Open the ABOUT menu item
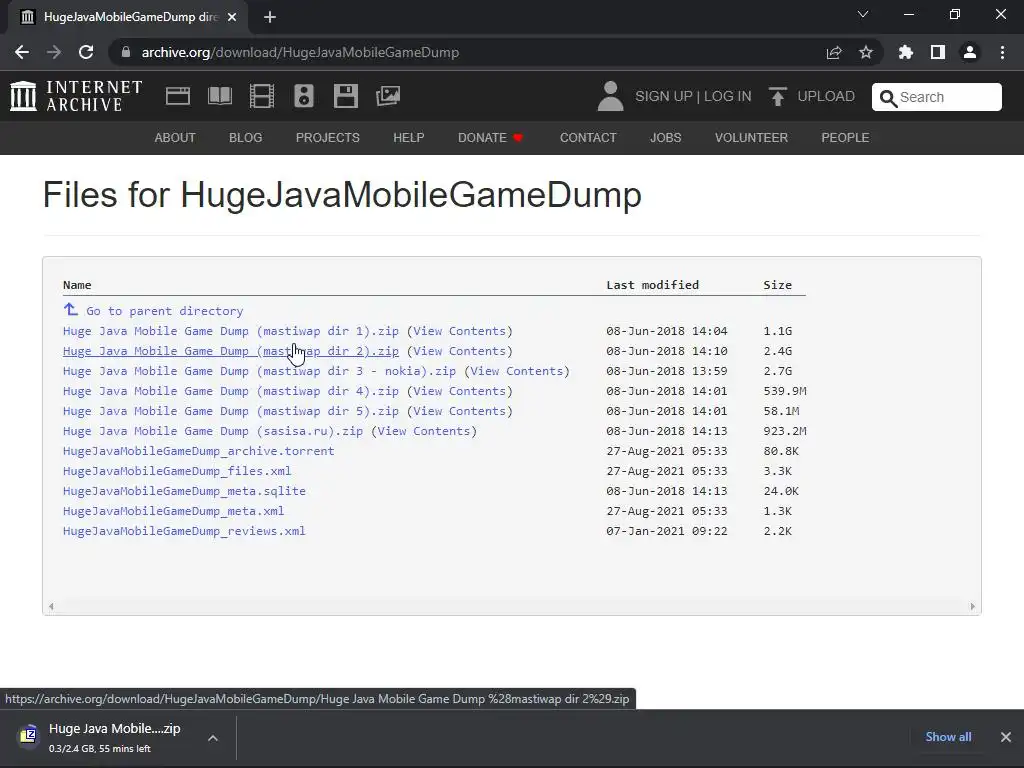This screenshot has width=1024, height=768. pos(175,138)
